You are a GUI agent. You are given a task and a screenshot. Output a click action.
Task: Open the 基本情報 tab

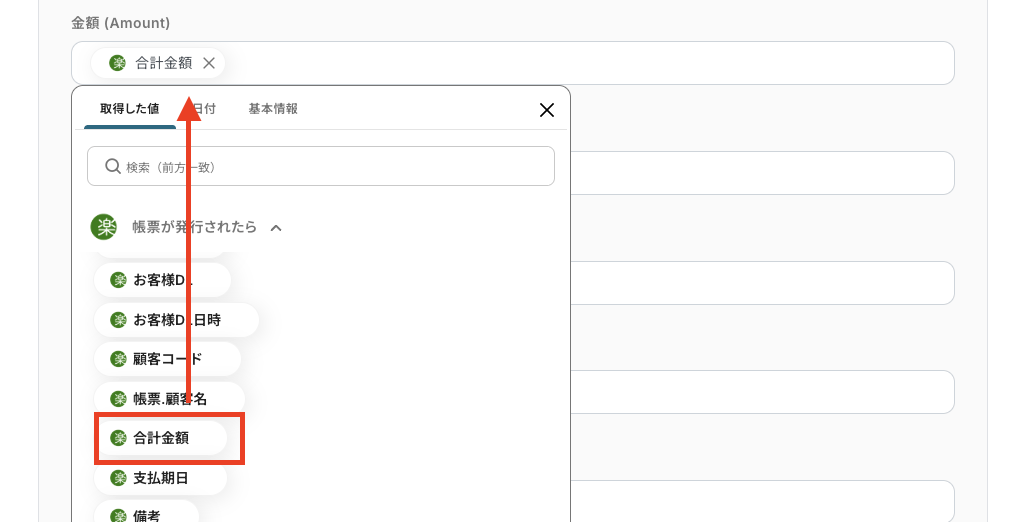click(273, 109)
